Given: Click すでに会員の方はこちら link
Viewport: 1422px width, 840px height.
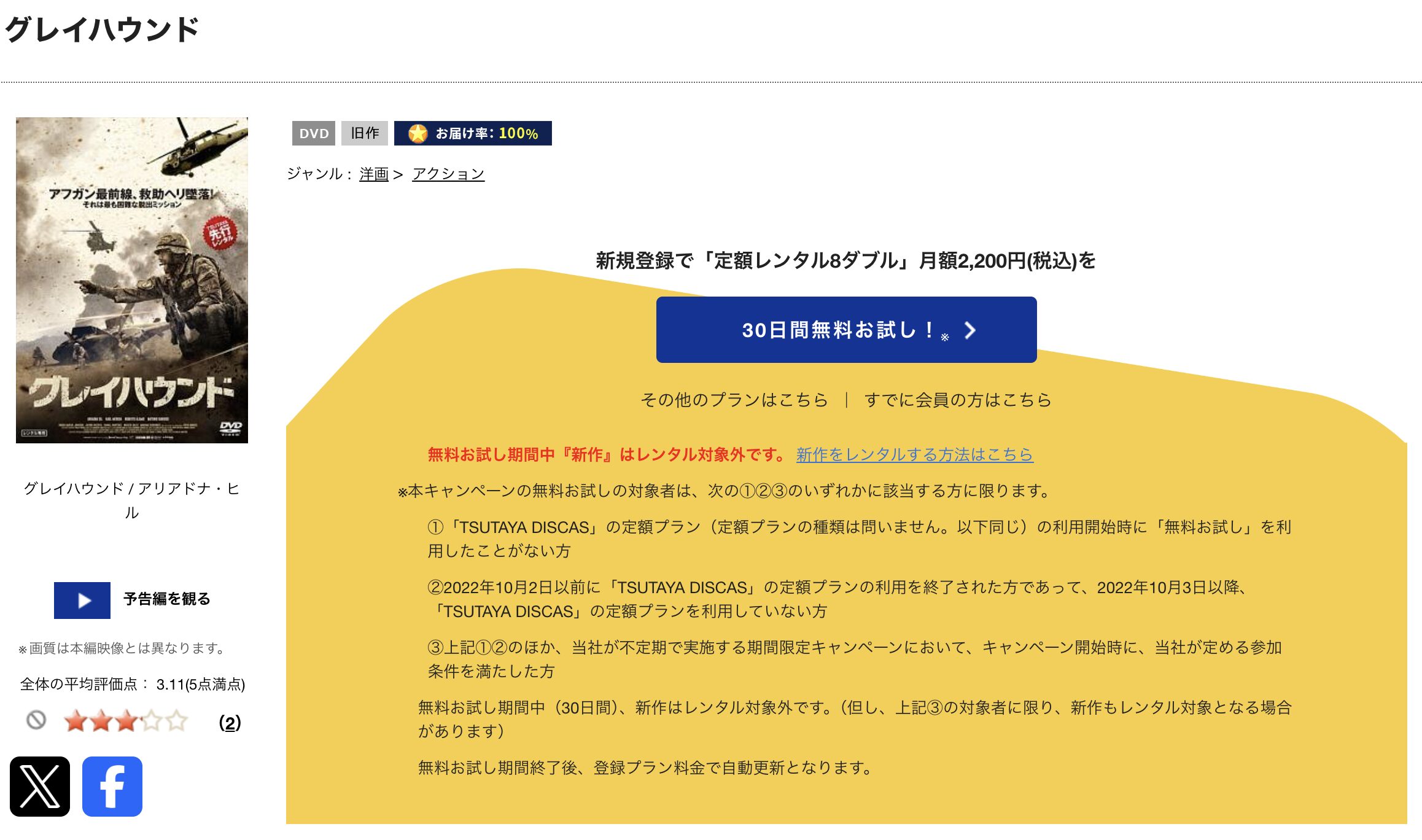Looking at the screenshot, I should pyautogui.click(x=958, y=400).
